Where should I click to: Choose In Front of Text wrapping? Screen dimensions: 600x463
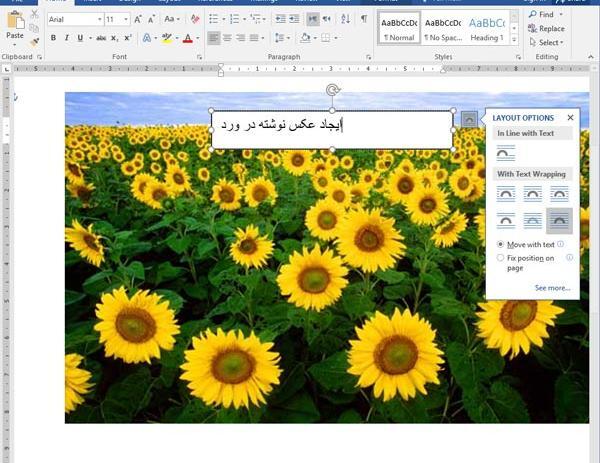(x=559, y=221)
